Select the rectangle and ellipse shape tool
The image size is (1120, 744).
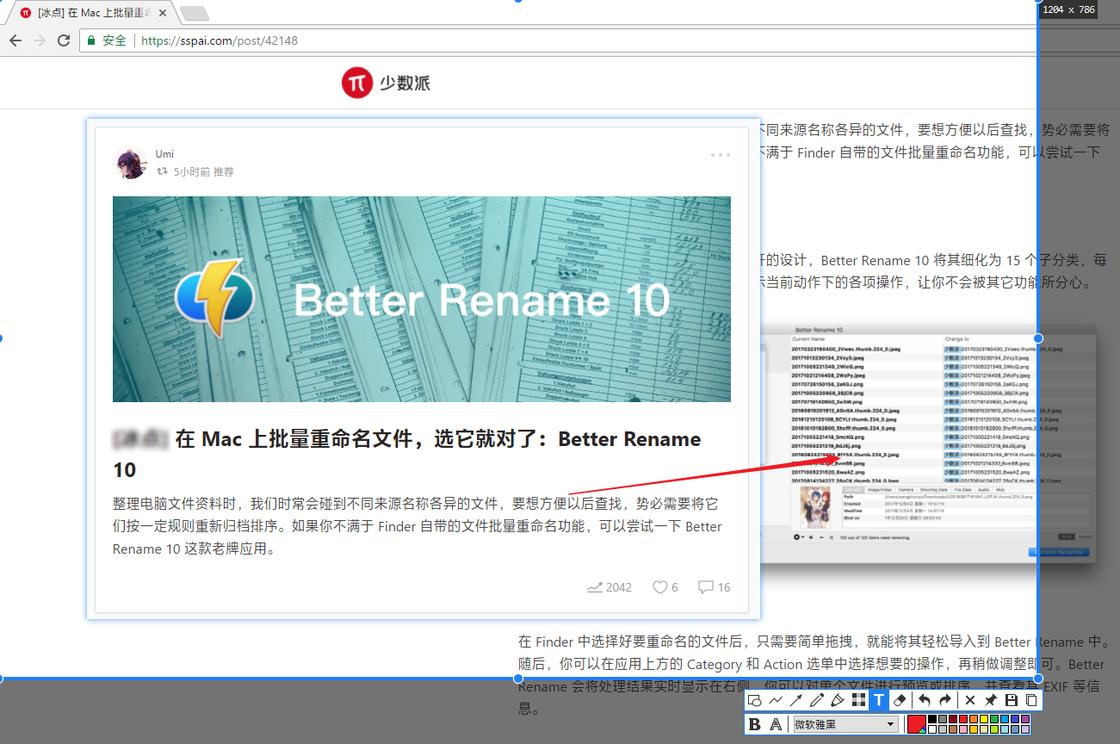click(754, 700)
